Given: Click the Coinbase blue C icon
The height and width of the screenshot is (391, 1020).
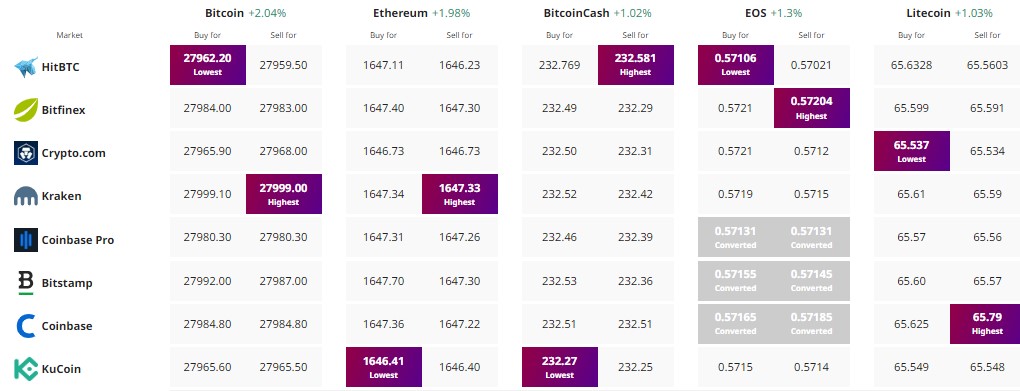Looking at the screenshot, I should tap(26, 326).
